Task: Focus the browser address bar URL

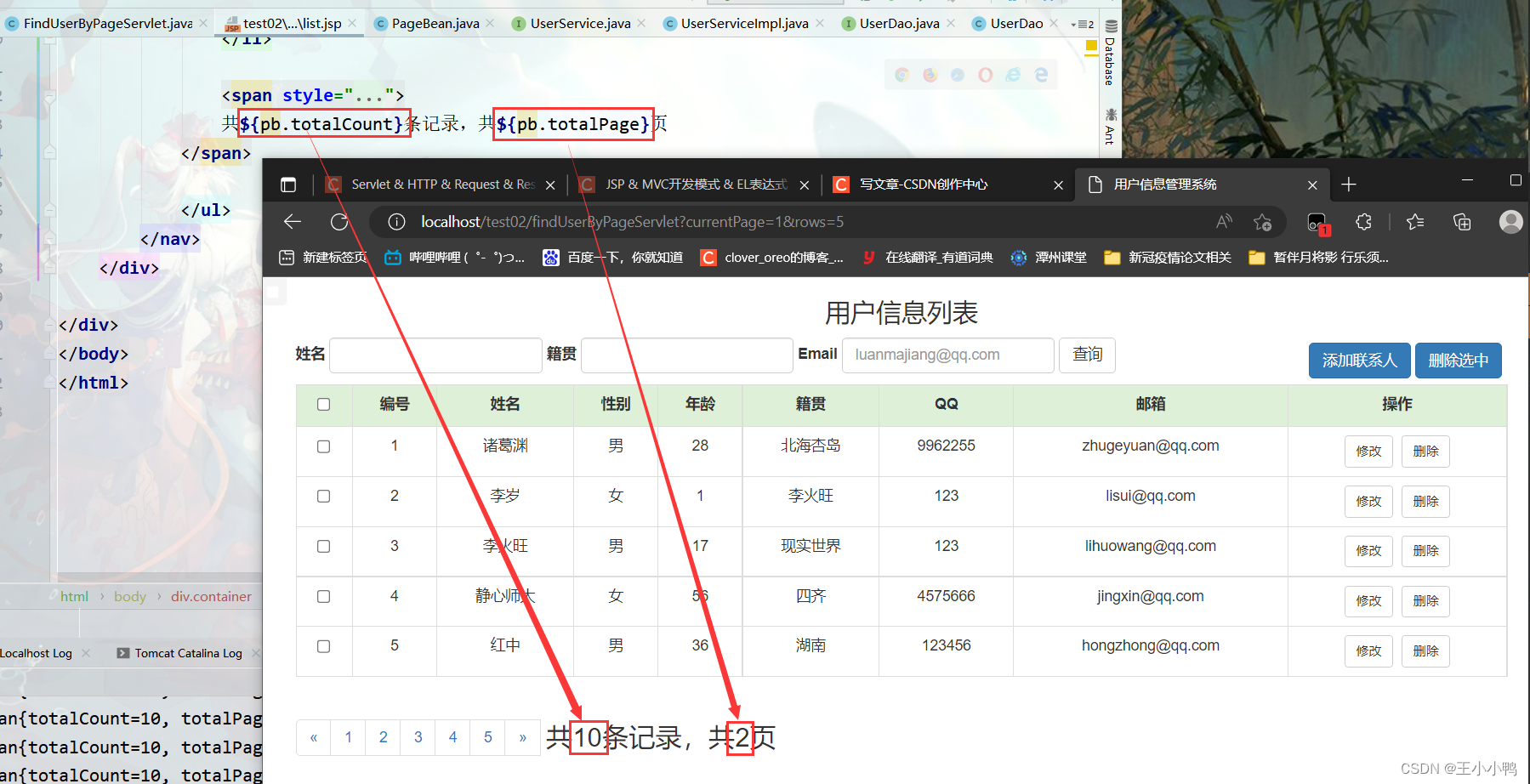Action: (633, 222)
